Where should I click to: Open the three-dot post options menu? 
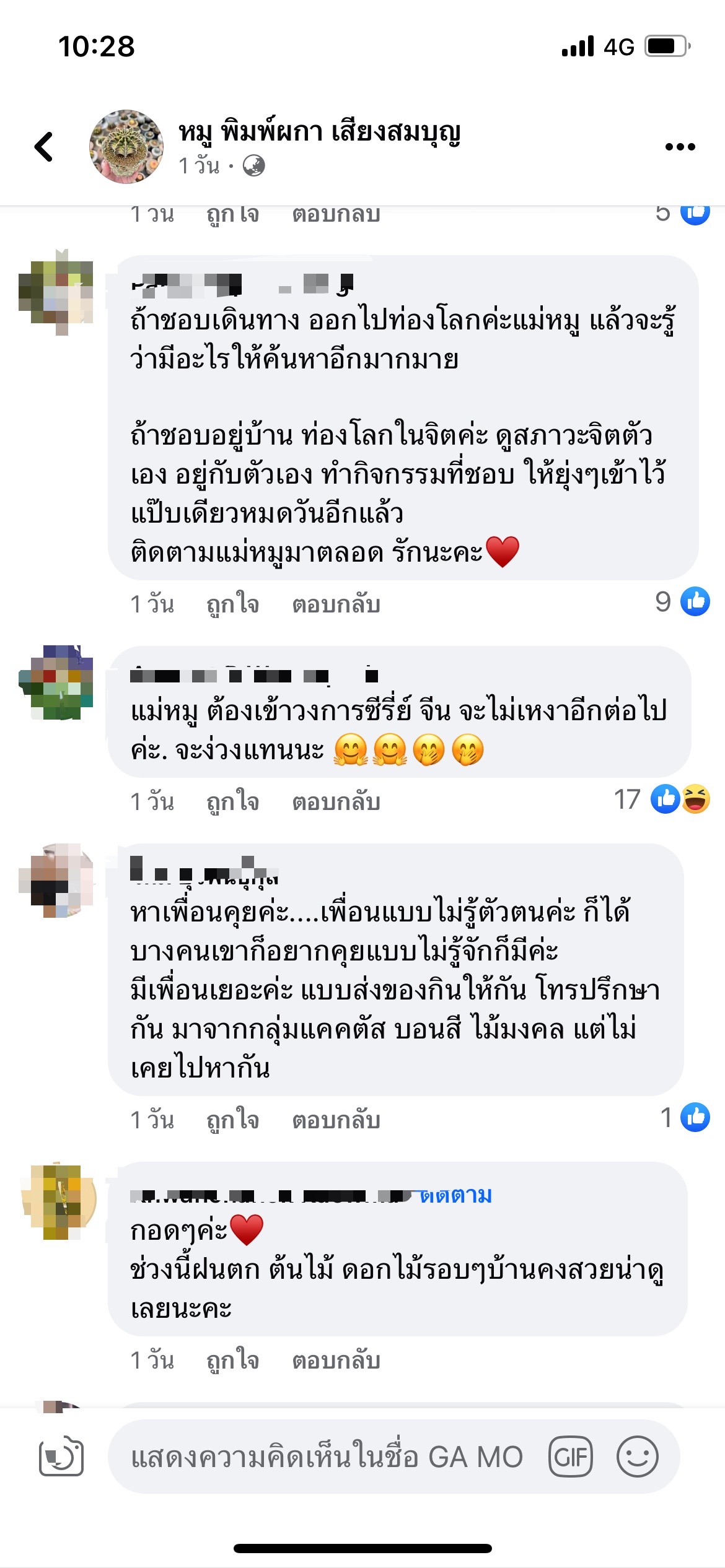point(680,147)
